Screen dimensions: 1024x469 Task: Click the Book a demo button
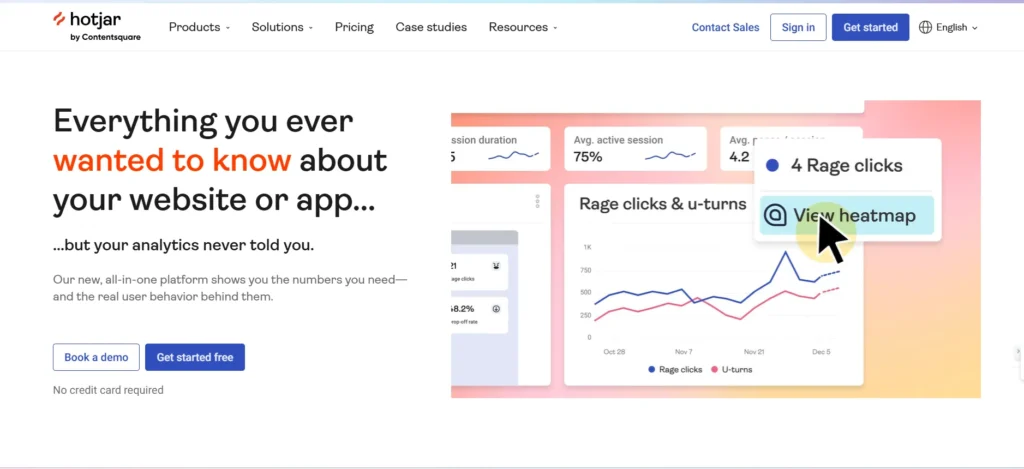coord(96,357)
